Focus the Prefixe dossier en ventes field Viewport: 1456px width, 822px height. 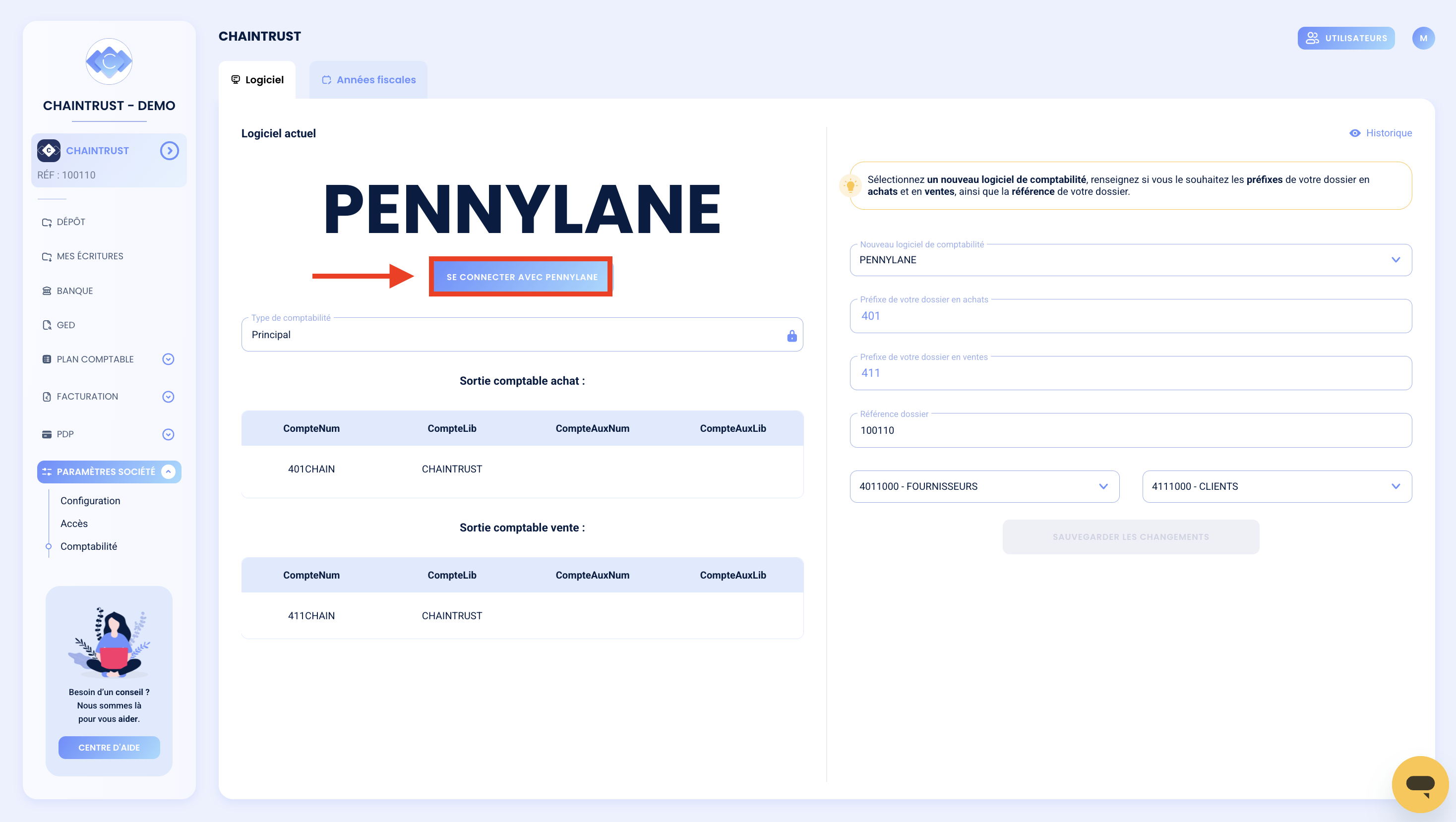1131,373
